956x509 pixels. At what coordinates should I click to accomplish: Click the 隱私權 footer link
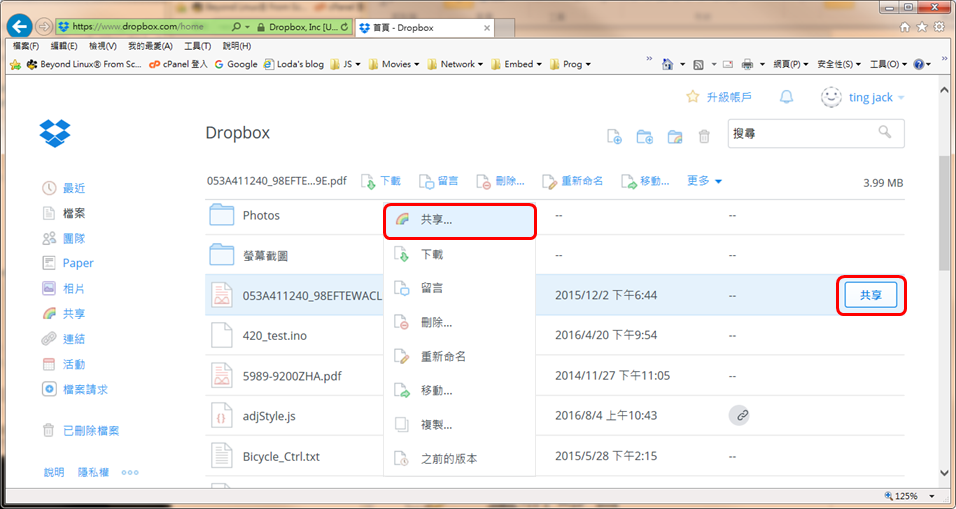click(93, 472)
